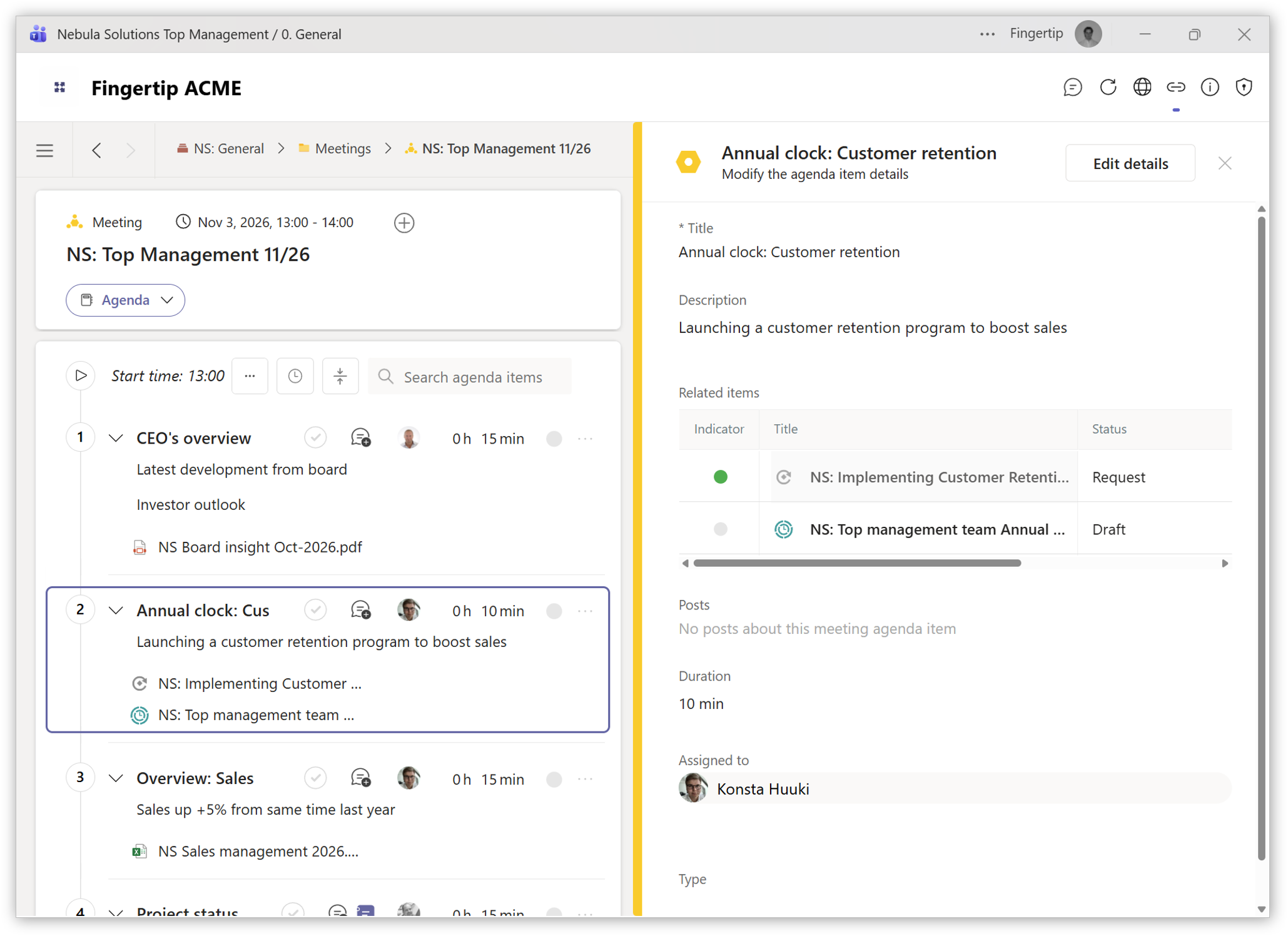The height and width of the screenshot is (936, 1288).
Task: Start the meeting with play button
Action: [81, 375]
